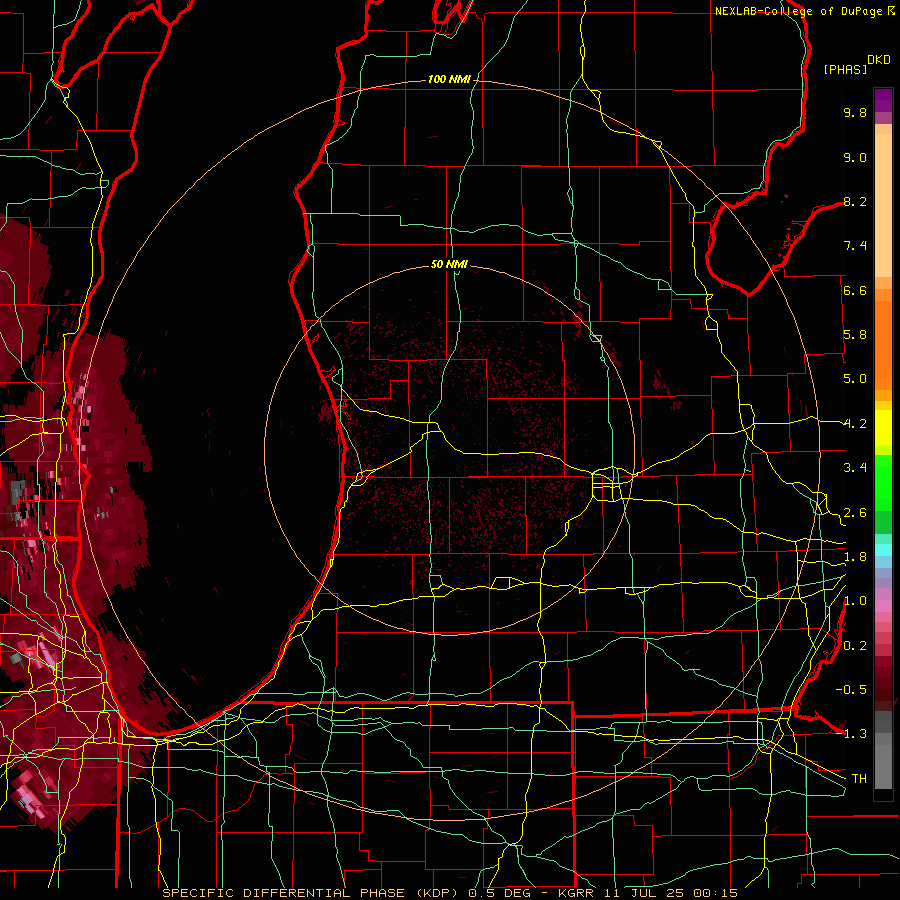Pick the bright yellow color bar segment
This screenshot has width=900, height=900.
click(x=883, y=428)
